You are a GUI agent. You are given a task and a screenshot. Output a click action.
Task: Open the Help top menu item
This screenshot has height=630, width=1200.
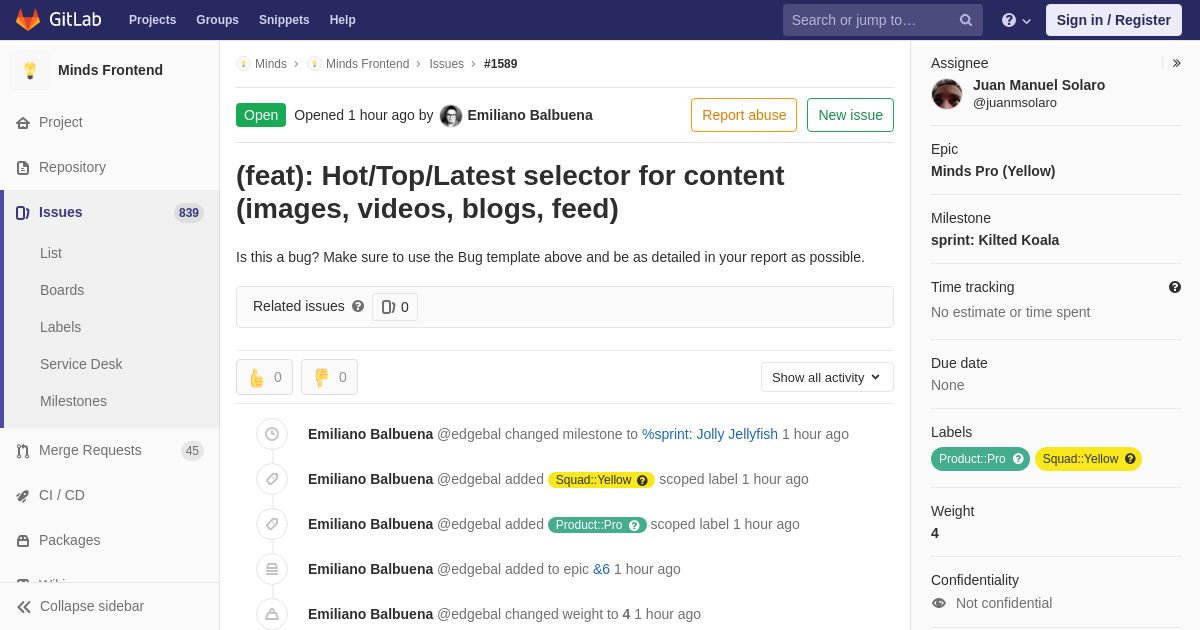point(343,20)
